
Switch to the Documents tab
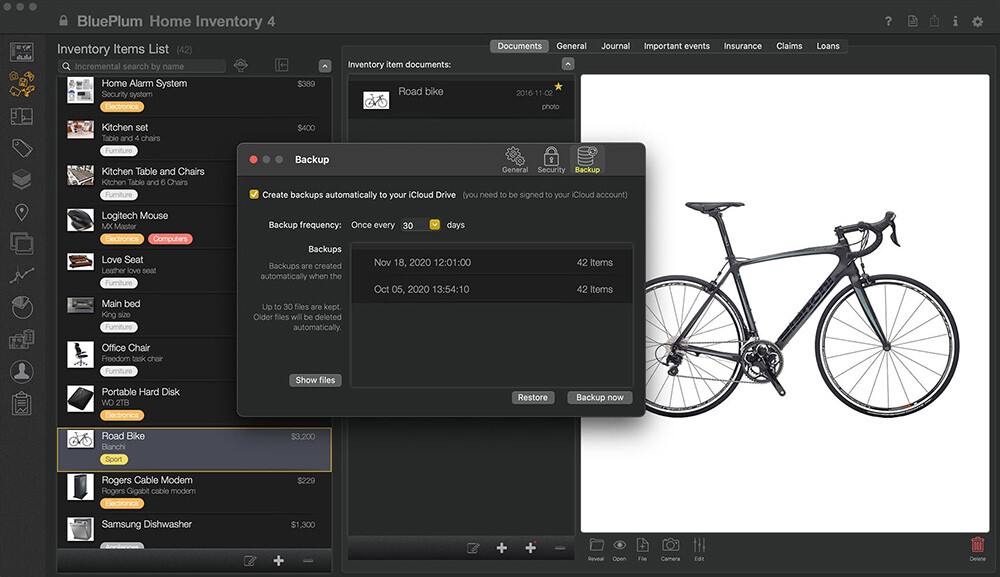coord(519,46)
